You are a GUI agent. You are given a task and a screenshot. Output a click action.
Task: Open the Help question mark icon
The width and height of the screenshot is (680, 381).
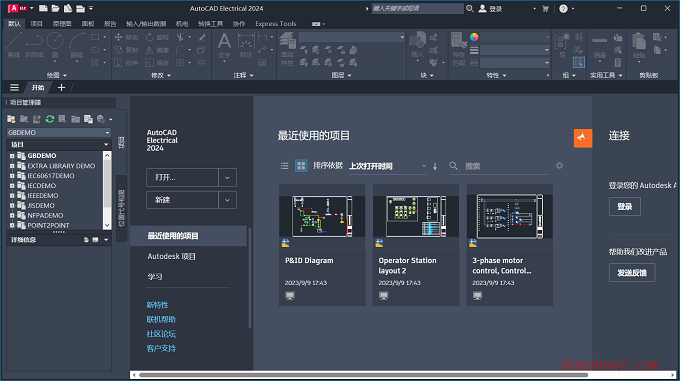pyautogui.click(x=563, y=8)
